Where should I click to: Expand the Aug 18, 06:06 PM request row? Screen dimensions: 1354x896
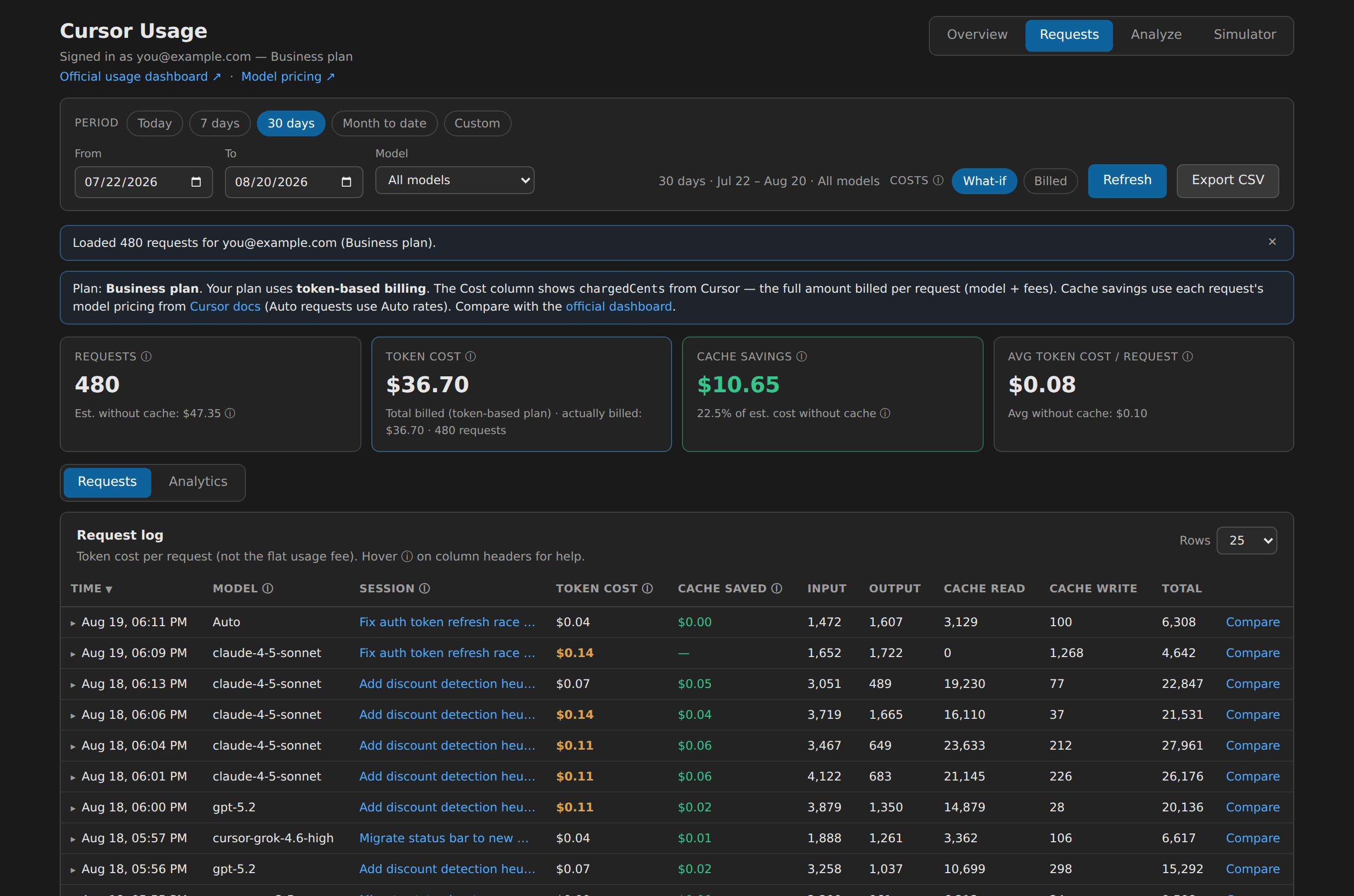point(73,715)
